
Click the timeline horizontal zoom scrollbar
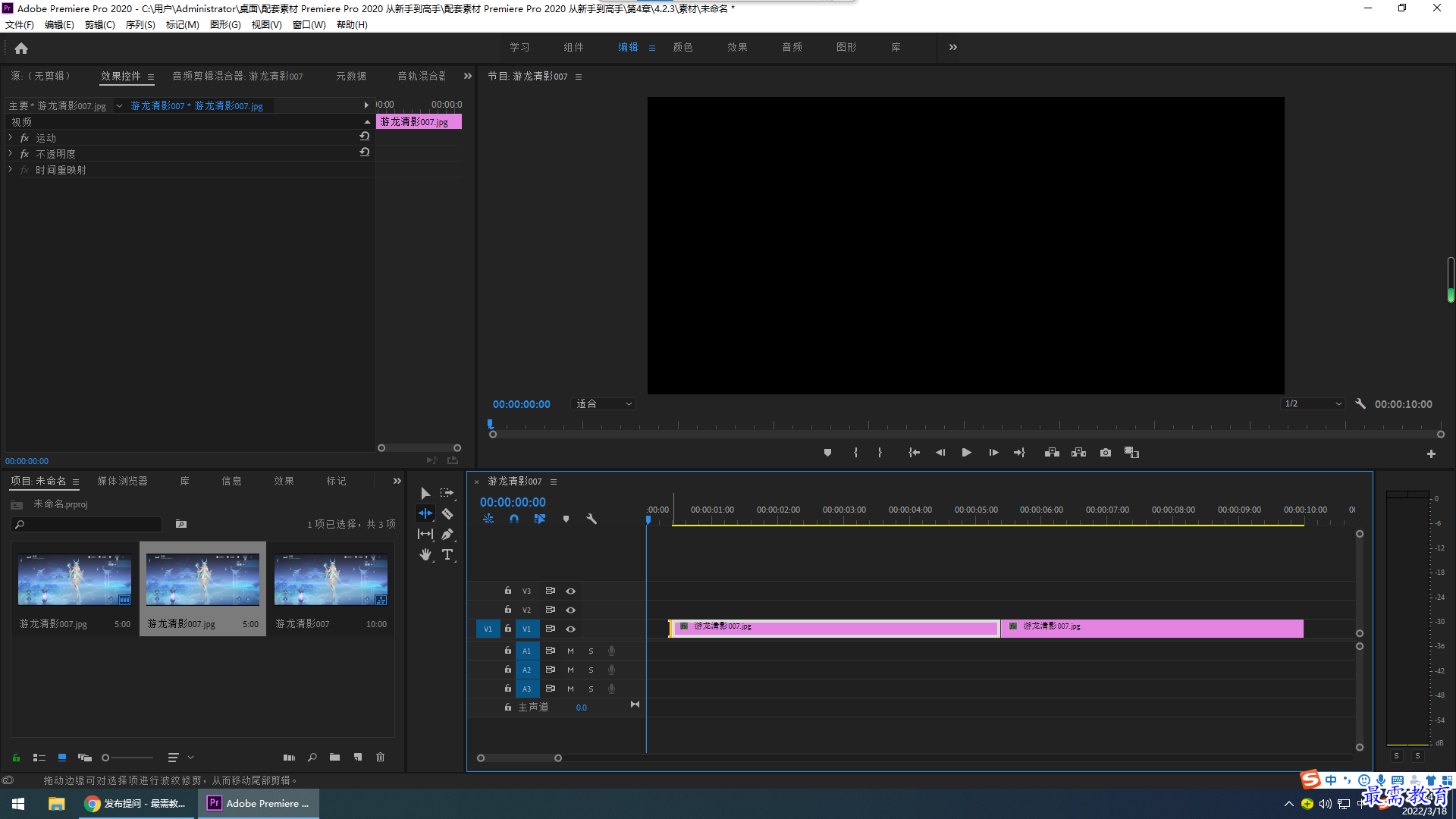coord(519,758)
